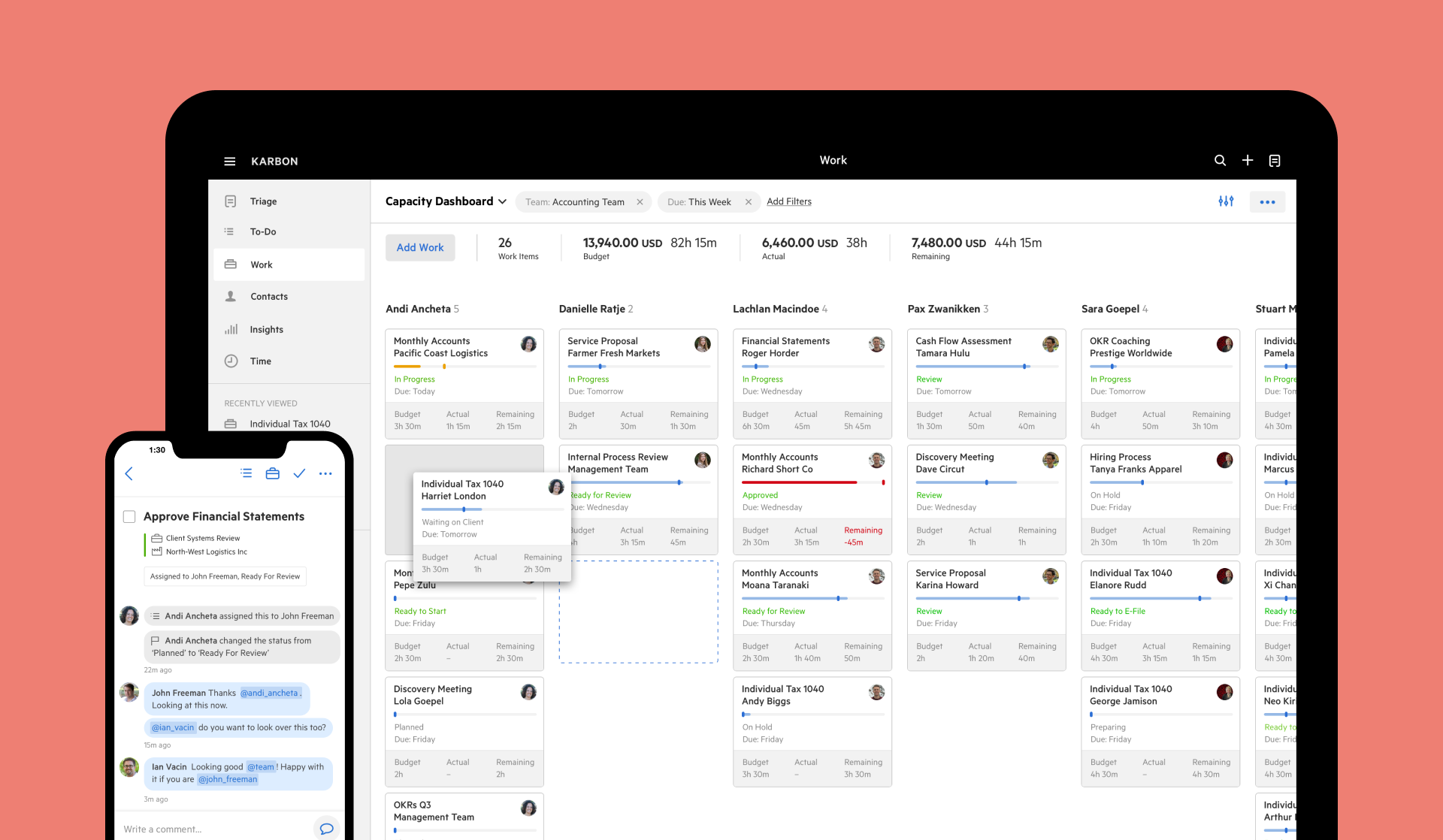Viewport: 1443px width, 840px height.
Task: Click the filter sliders icon
Action: 1226,200
